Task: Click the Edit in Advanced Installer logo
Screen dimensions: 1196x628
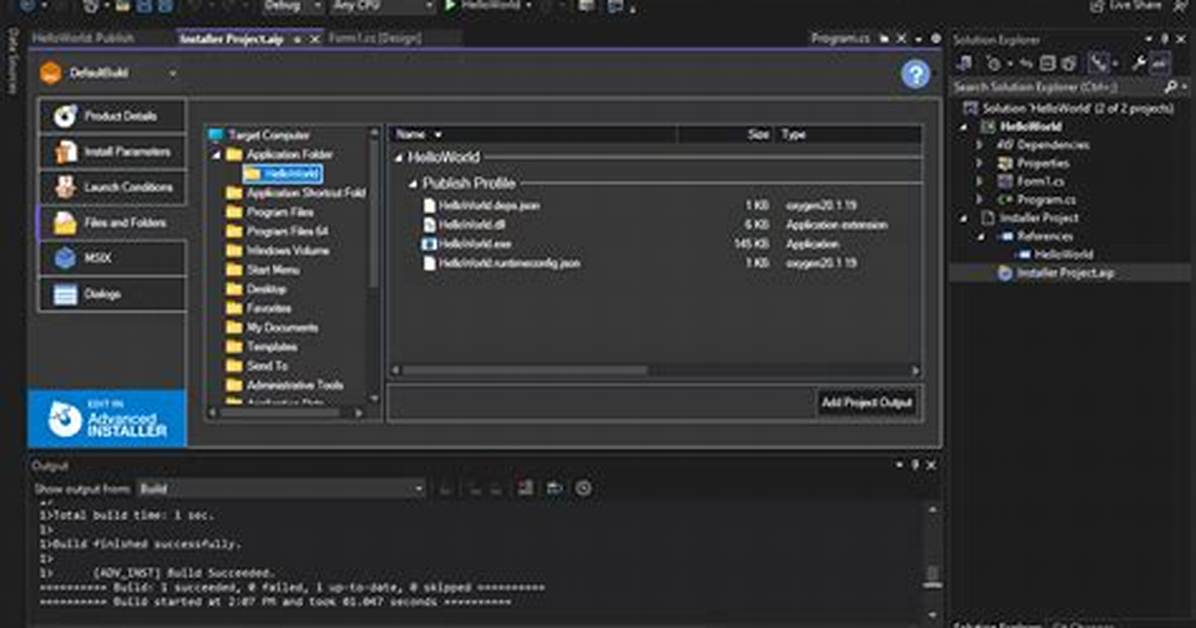Action: point(107,418)
